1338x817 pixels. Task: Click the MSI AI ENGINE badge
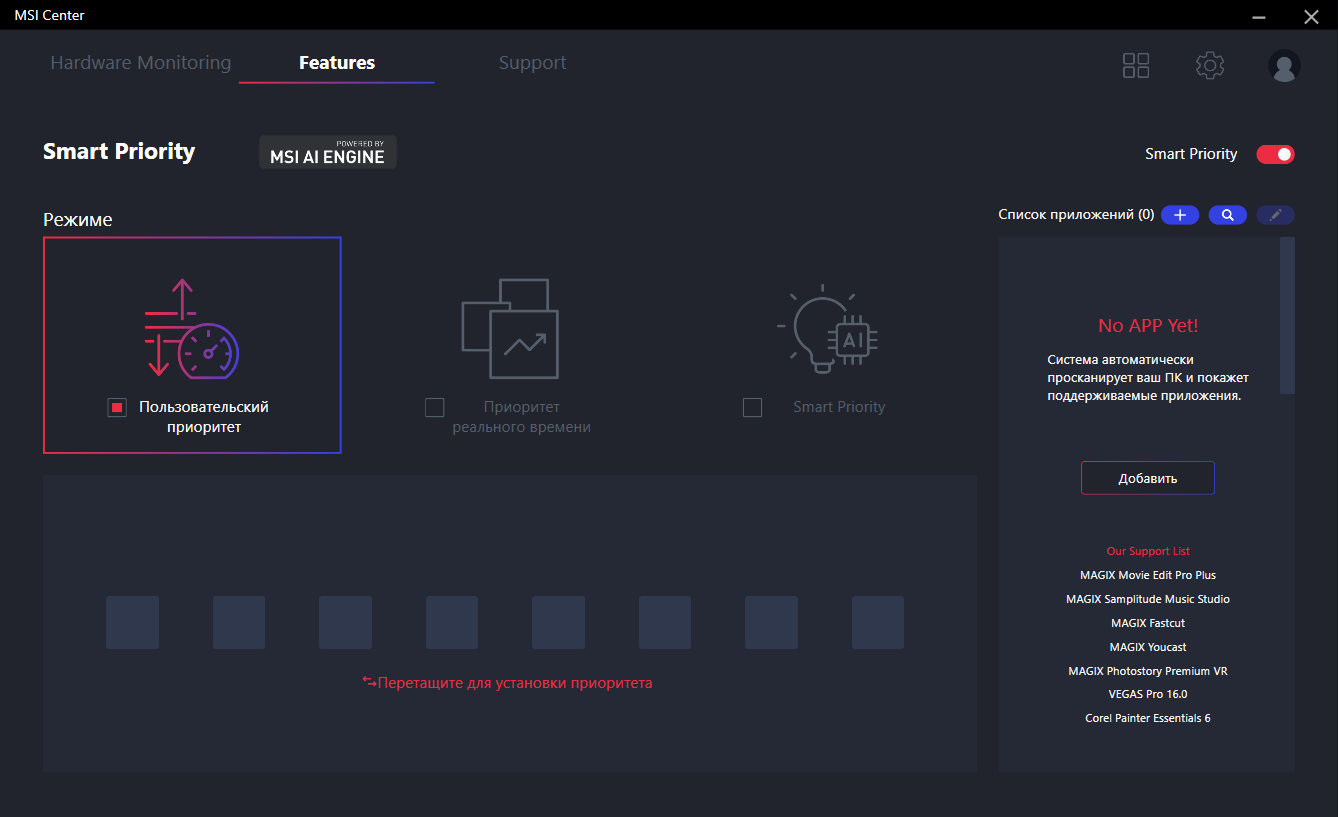pos(328,152)
